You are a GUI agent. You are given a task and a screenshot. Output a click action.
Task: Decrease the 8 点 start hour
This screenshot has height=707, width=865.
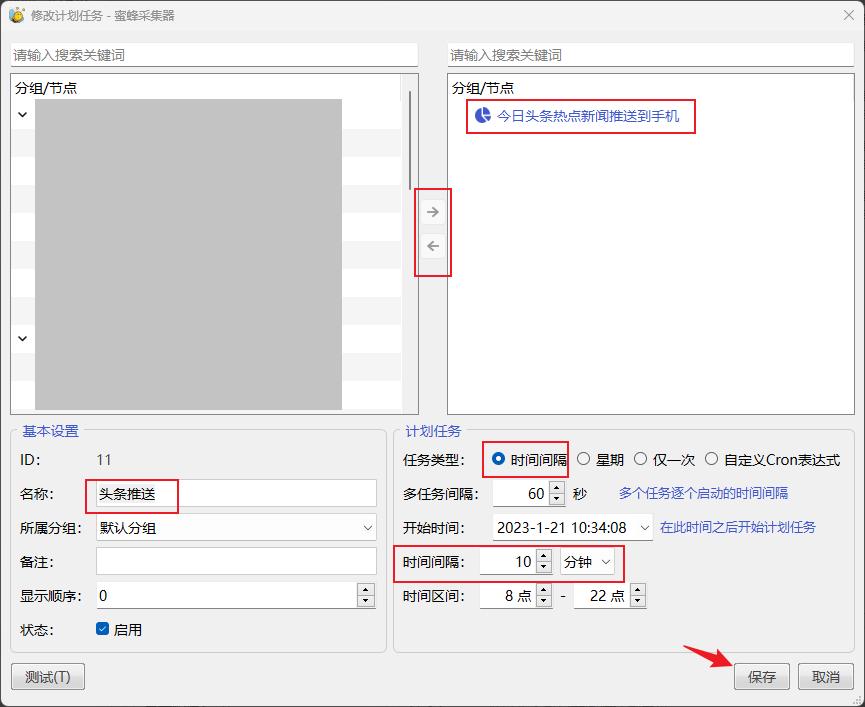(544, 602)
